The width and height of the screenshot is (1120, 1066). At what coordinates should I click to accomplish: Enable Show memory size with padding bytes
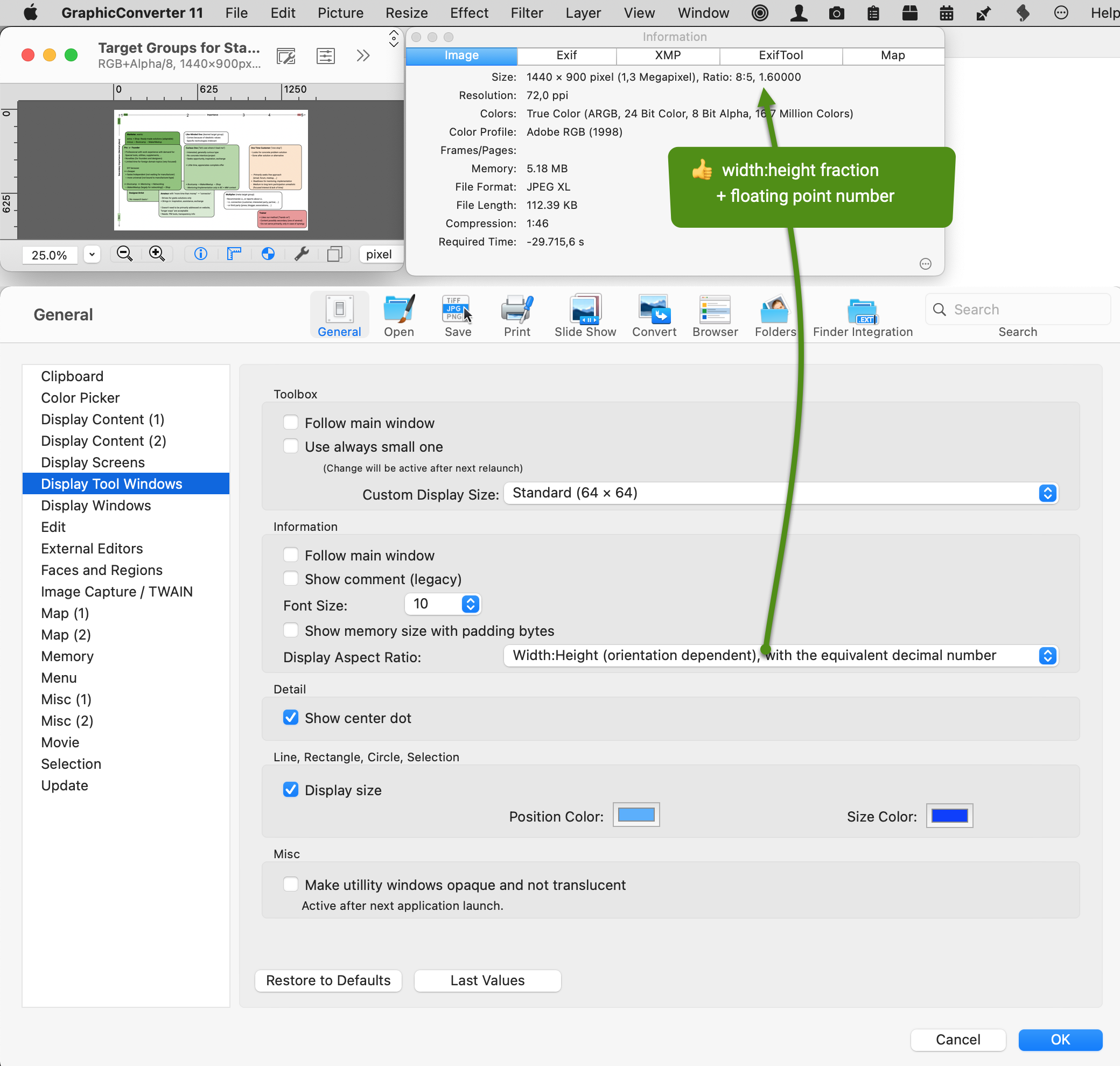pyautogui.click(x=290, y=630)
